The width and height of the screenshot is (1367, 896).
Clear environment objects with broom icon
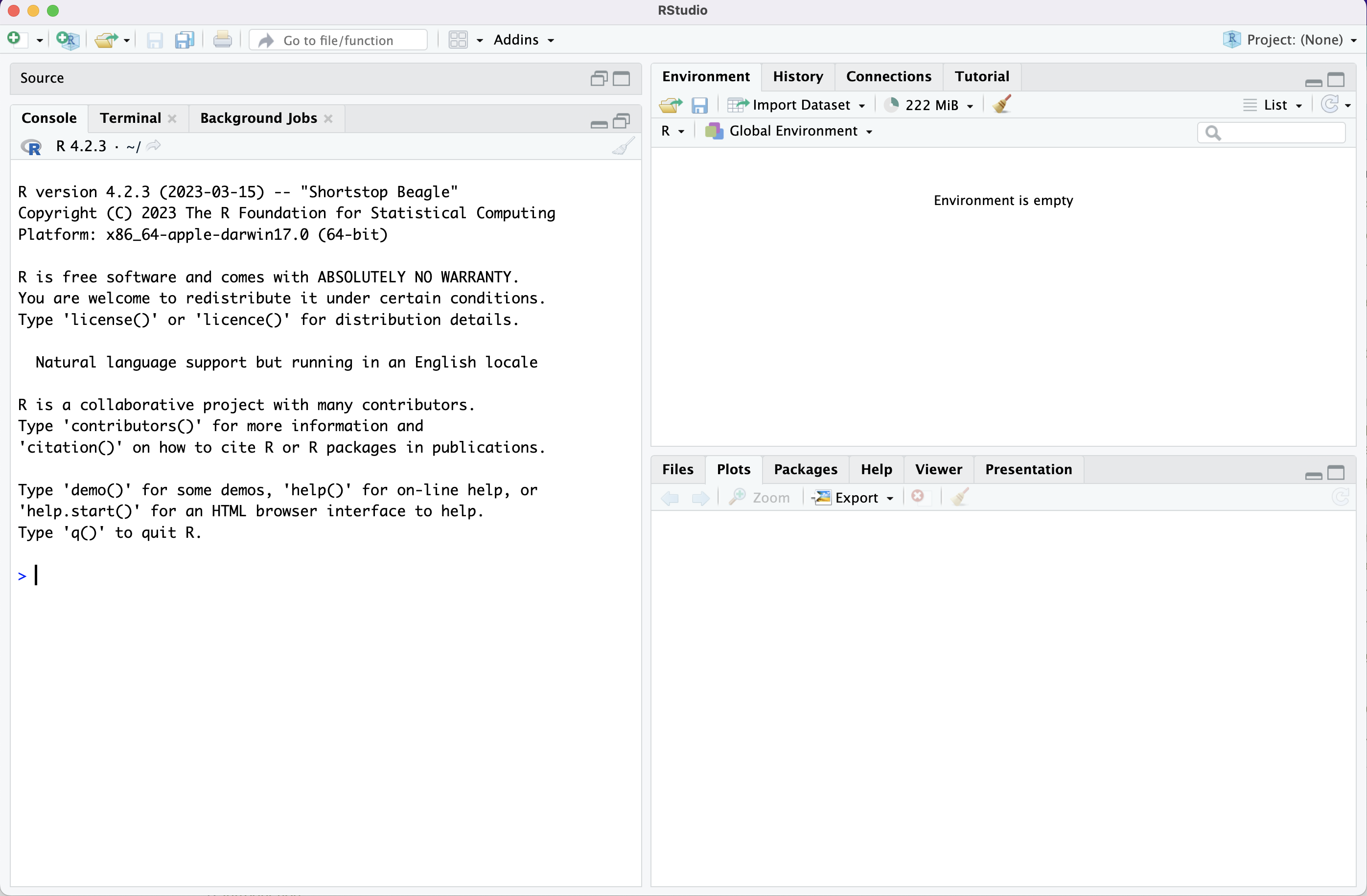1002,105
